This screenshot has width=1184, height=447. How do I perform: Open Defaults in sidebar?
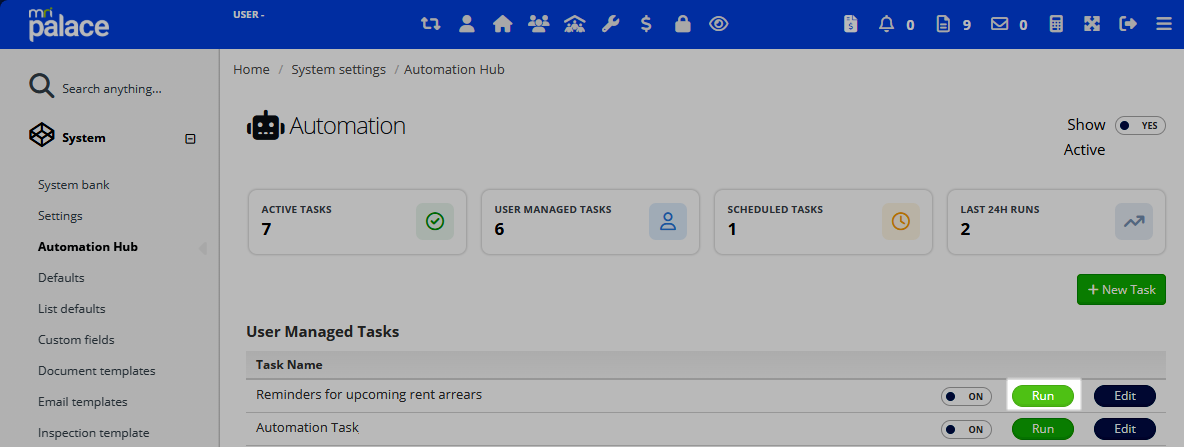coord(61,278)
